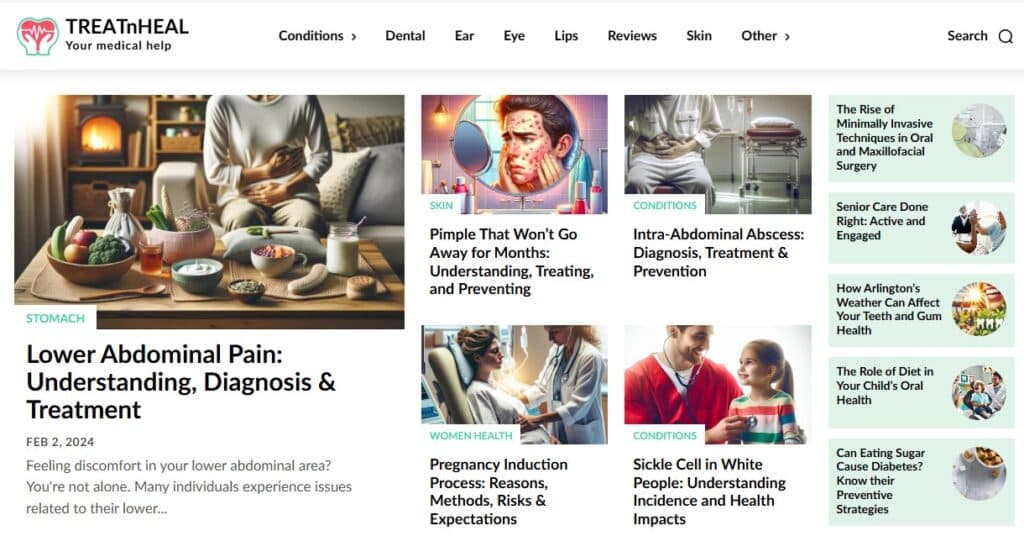Viewport: 1024px width, 536px height.
Task: Open Can Eating Sugar Cause Diabetes article
Action: (x=880, y=481)
